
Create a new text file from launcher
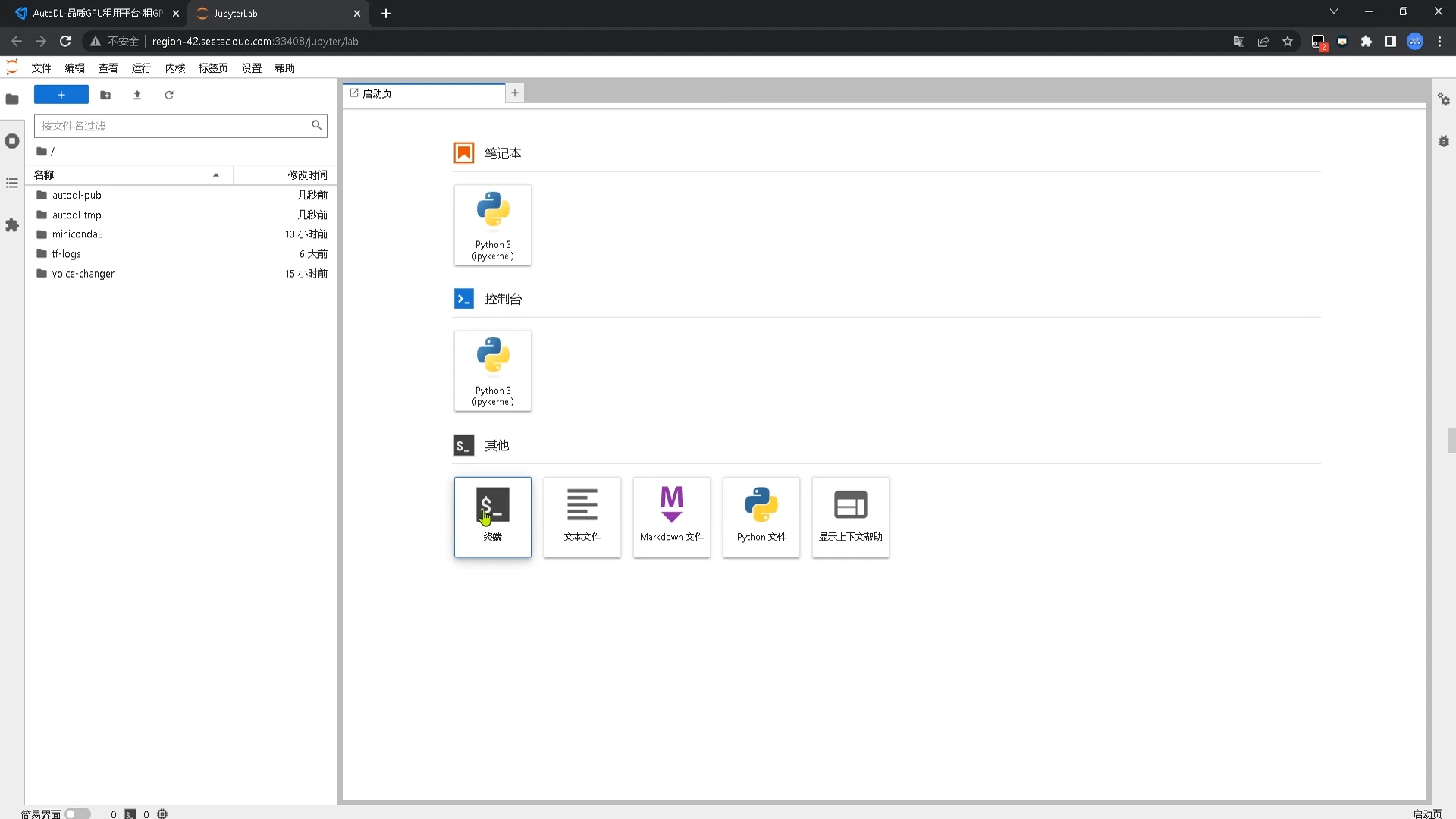[x=582, y=517]
